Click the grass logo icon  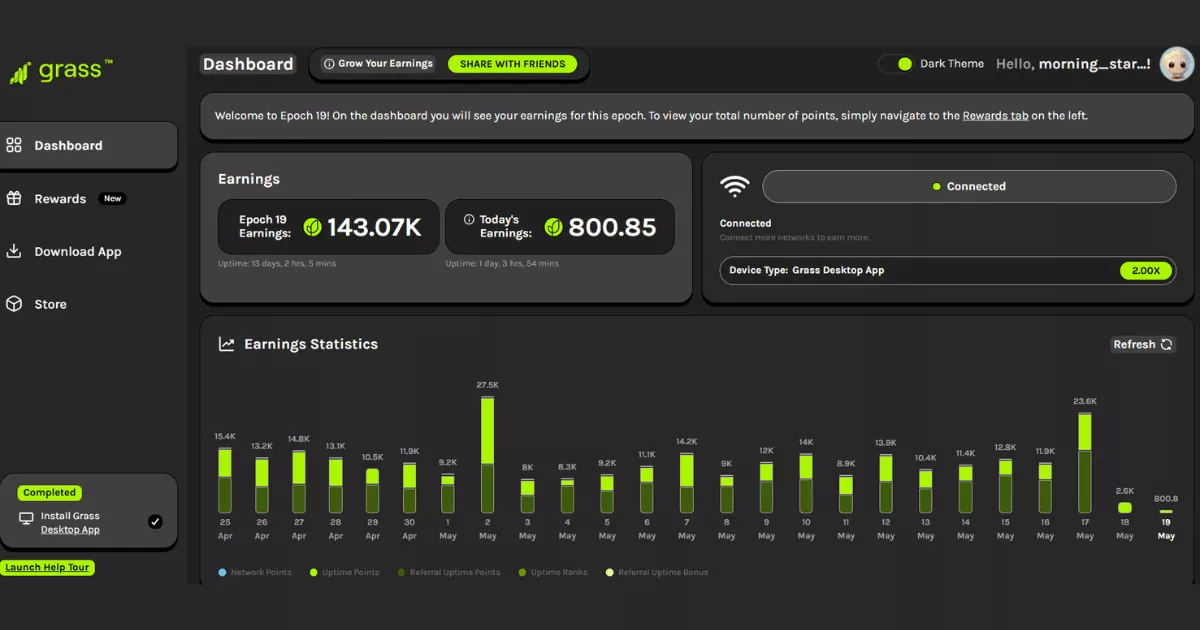pyautogui.click(x=20, y=73)
